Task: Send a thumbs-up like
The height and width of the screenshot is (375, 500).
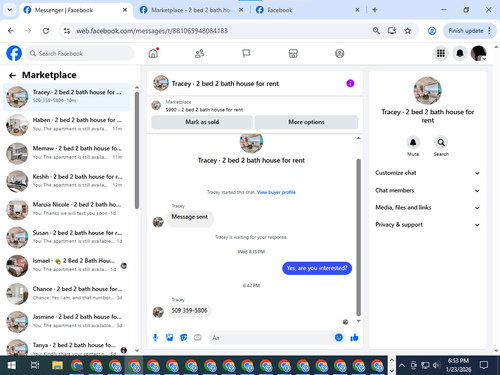Action: [x=354, y=338]
